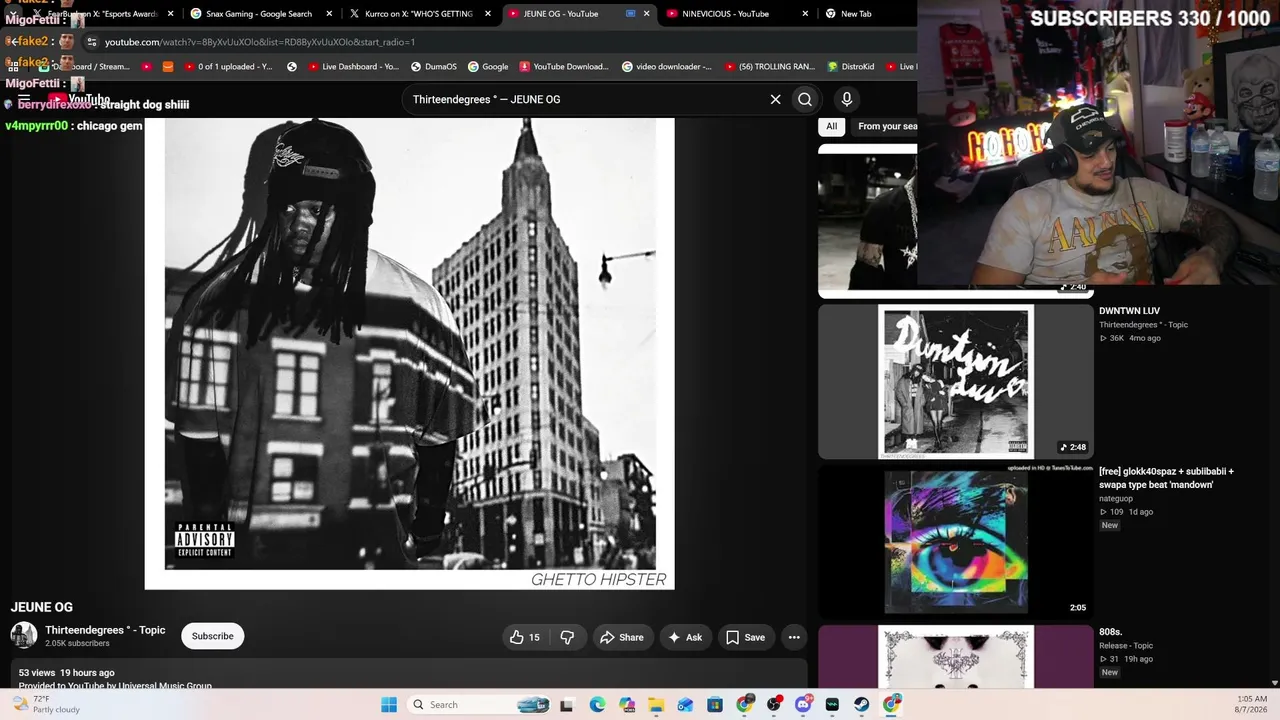1280x720 pixels.
Task: Switch to the Kurrco on X tab
Action: tap(418, 14)
